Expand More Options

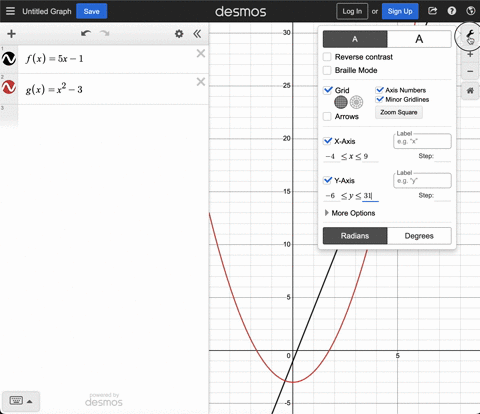point(350,213)
